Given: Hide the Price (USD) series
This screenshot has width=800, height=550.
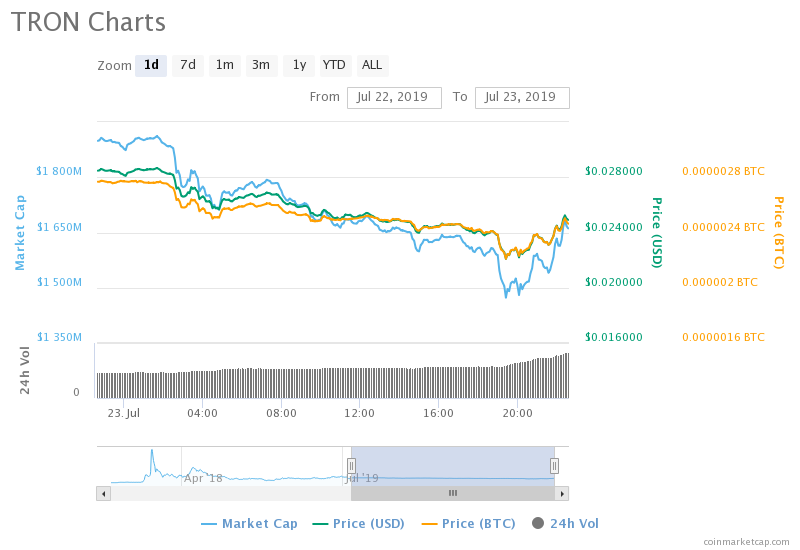Looking at the screenshot, I should coord(360,523).
